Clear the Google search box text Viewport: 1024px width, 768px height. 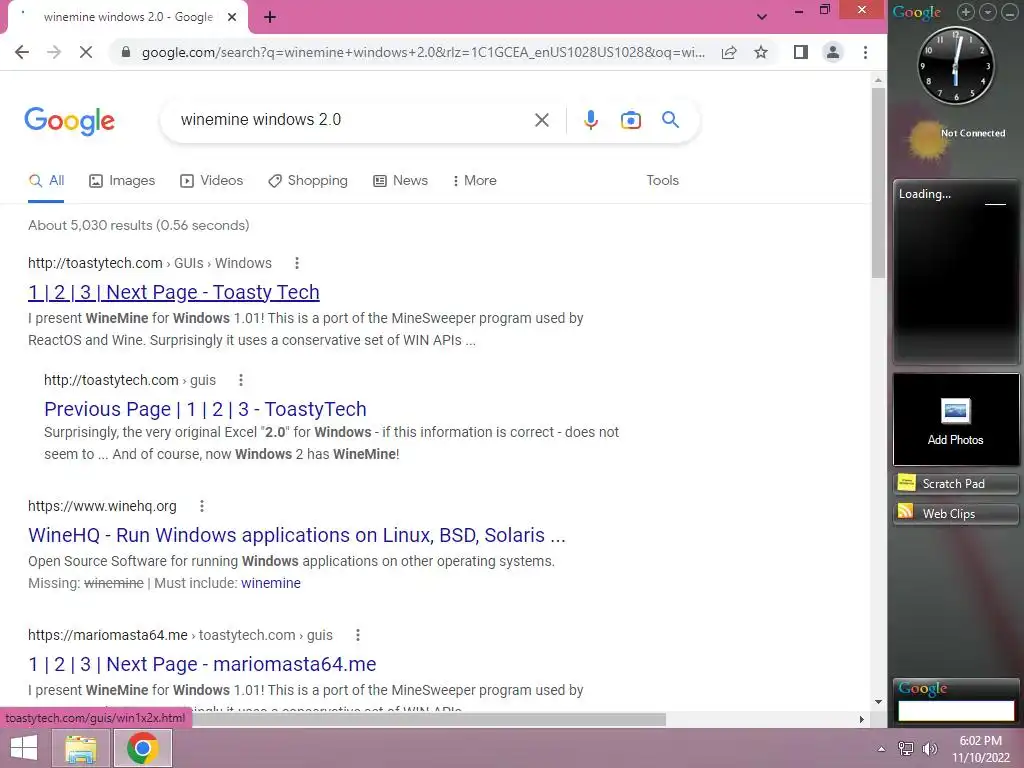point(541,120)
